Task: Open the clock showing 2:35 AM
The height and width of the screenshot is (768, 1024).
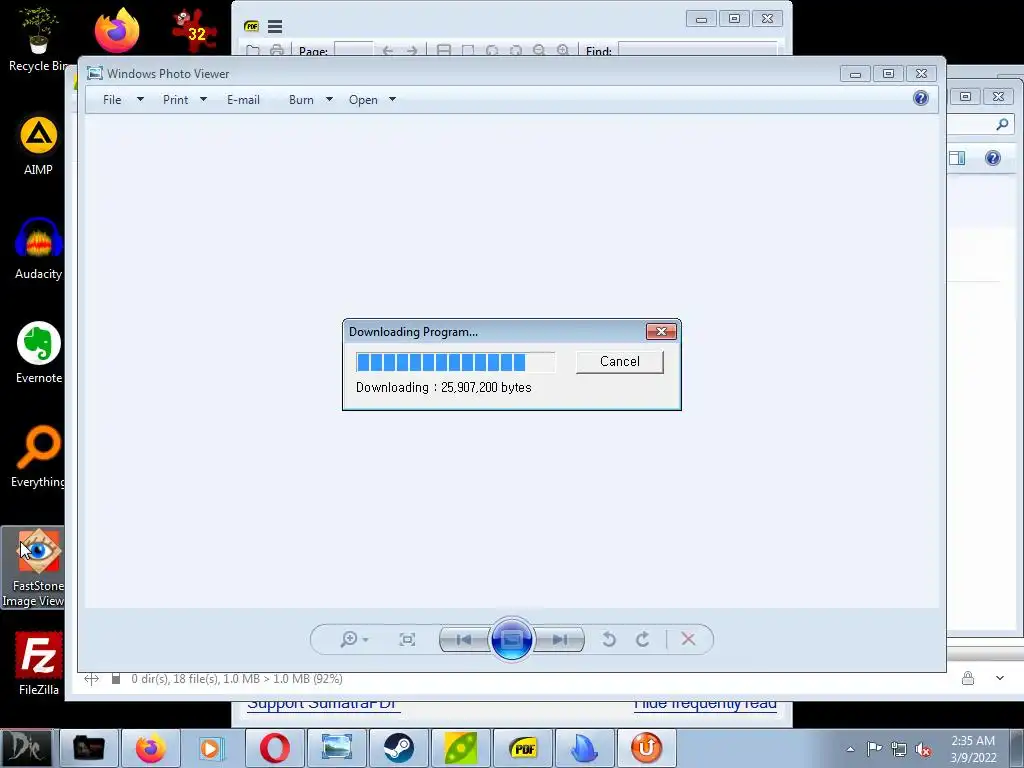Action: (x=973, y=749)
